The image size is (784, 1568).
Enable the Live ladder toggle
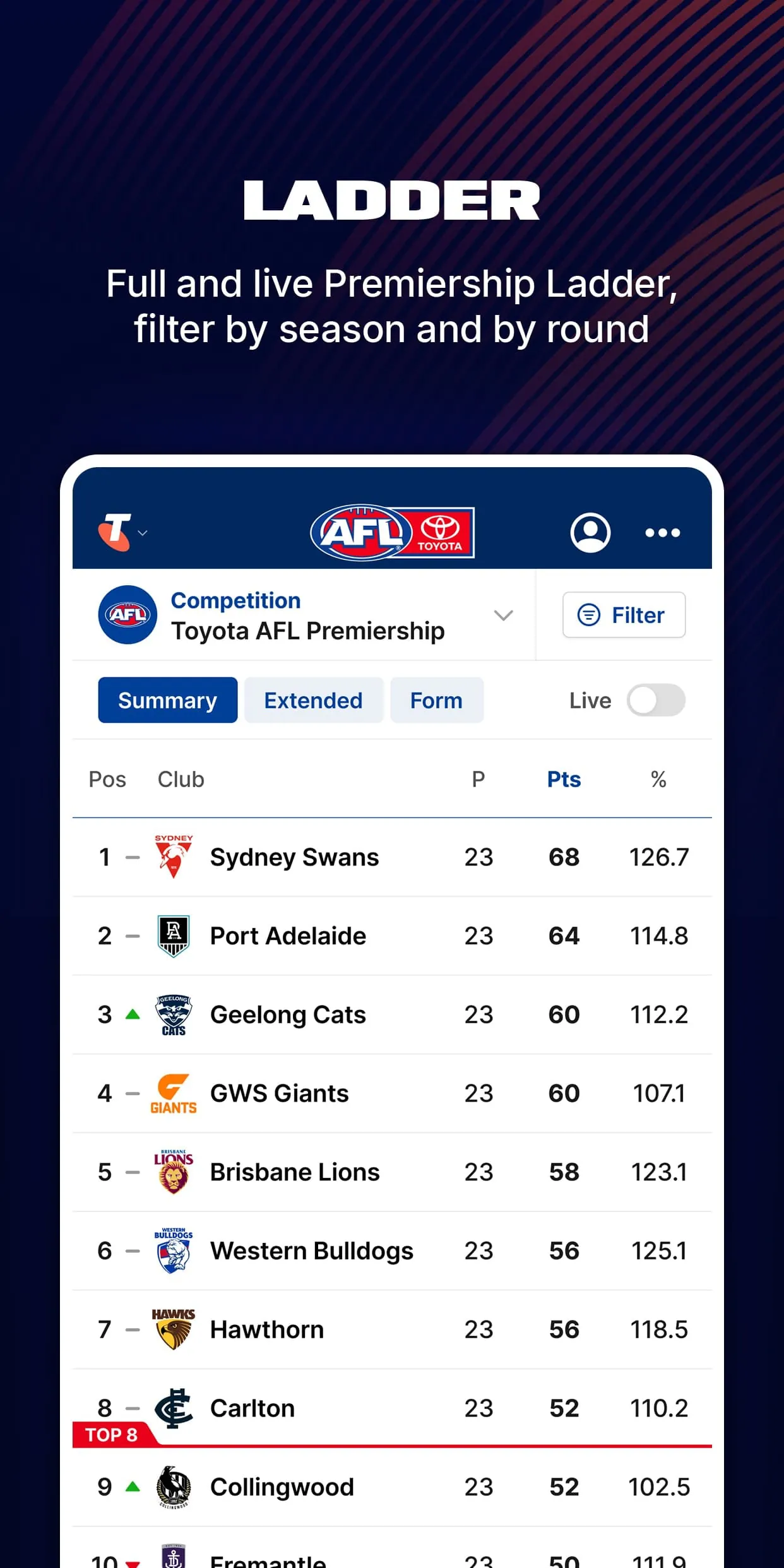(656, 701)
